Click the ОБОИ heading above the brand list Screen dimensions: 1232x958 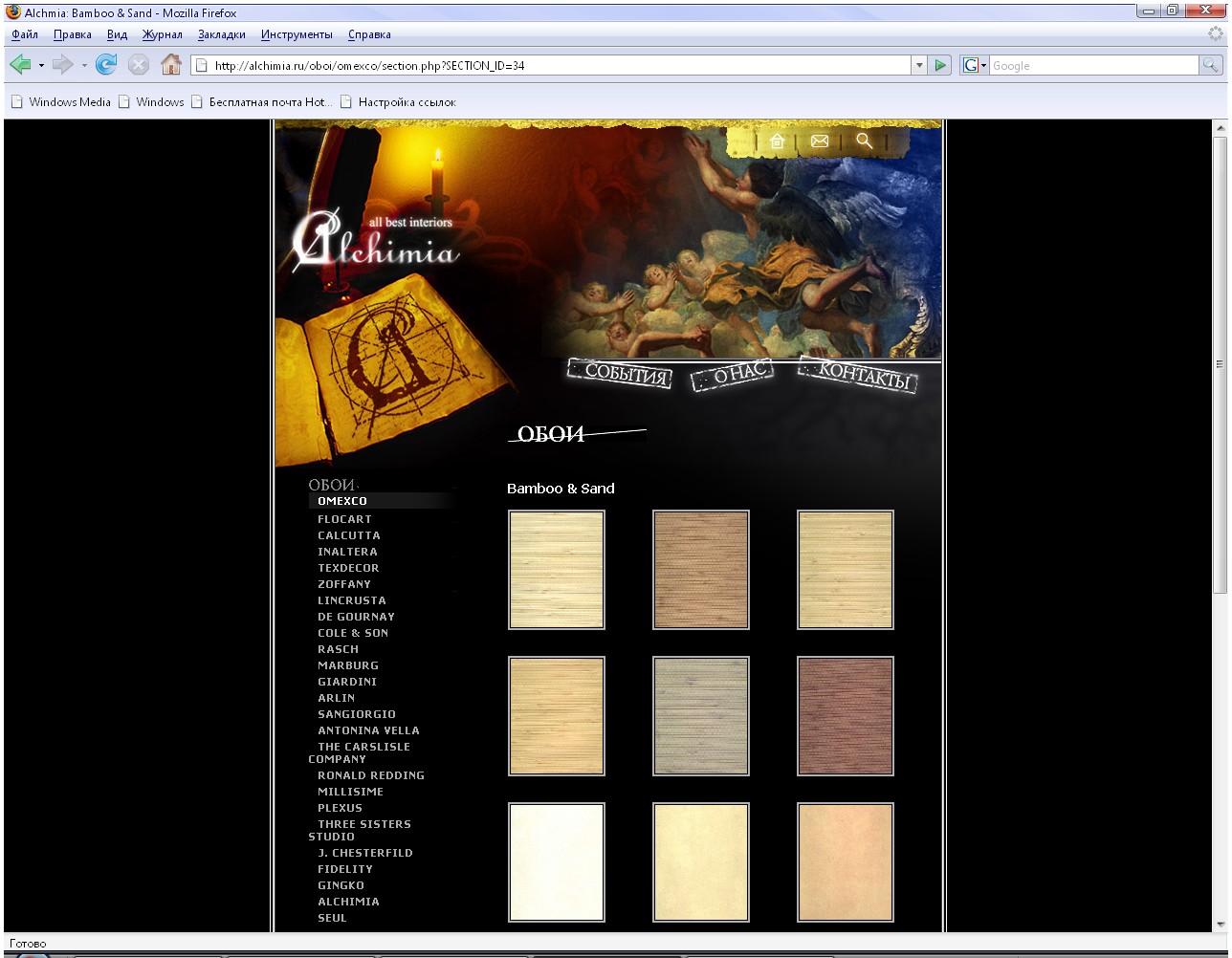(332, 485)
